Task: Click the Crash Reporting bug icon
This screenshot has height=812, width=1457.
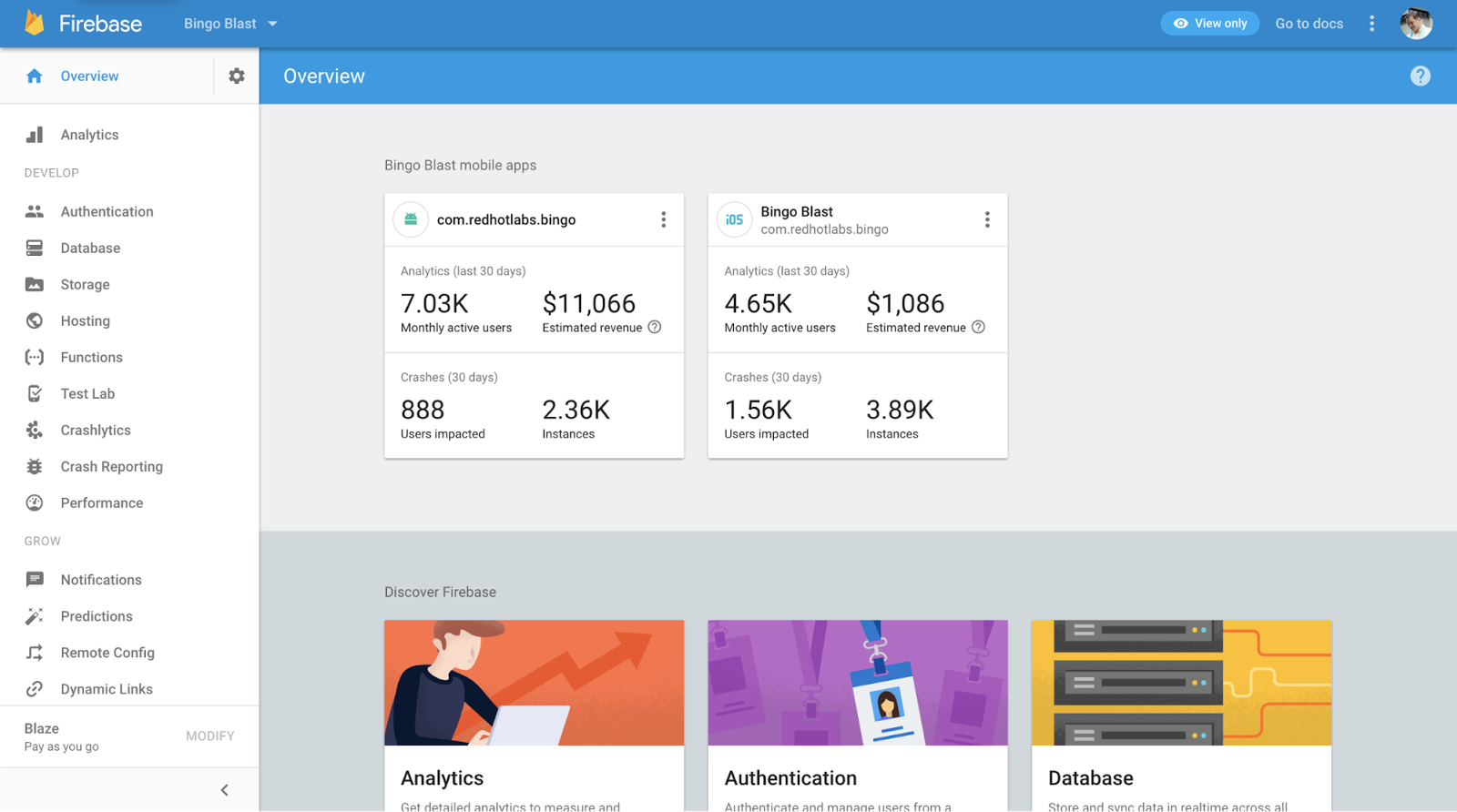Action: (x=35, y=466)
